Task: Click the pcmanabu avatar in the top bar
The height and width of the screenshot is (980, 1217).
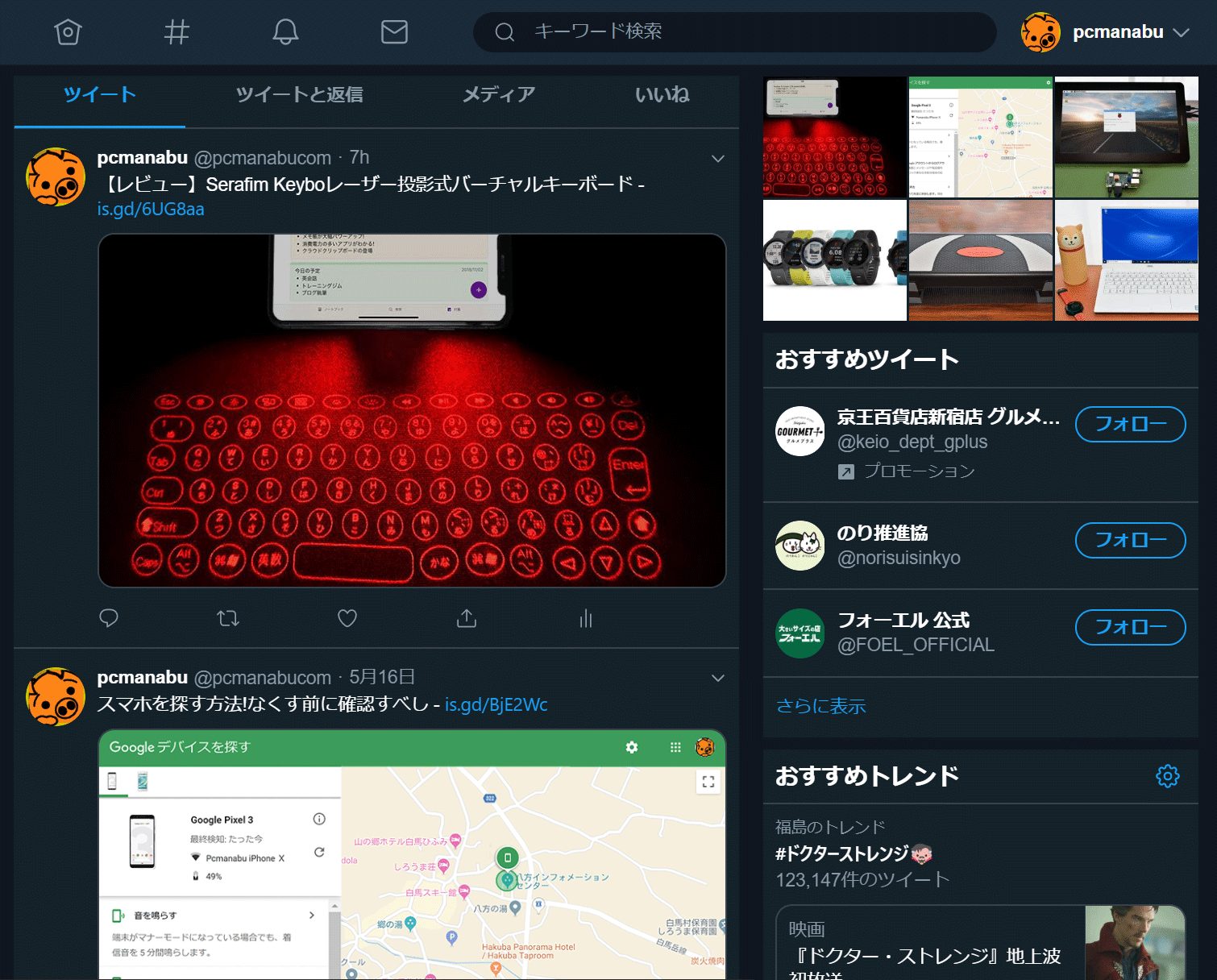Action: [x=1040, y=32]
